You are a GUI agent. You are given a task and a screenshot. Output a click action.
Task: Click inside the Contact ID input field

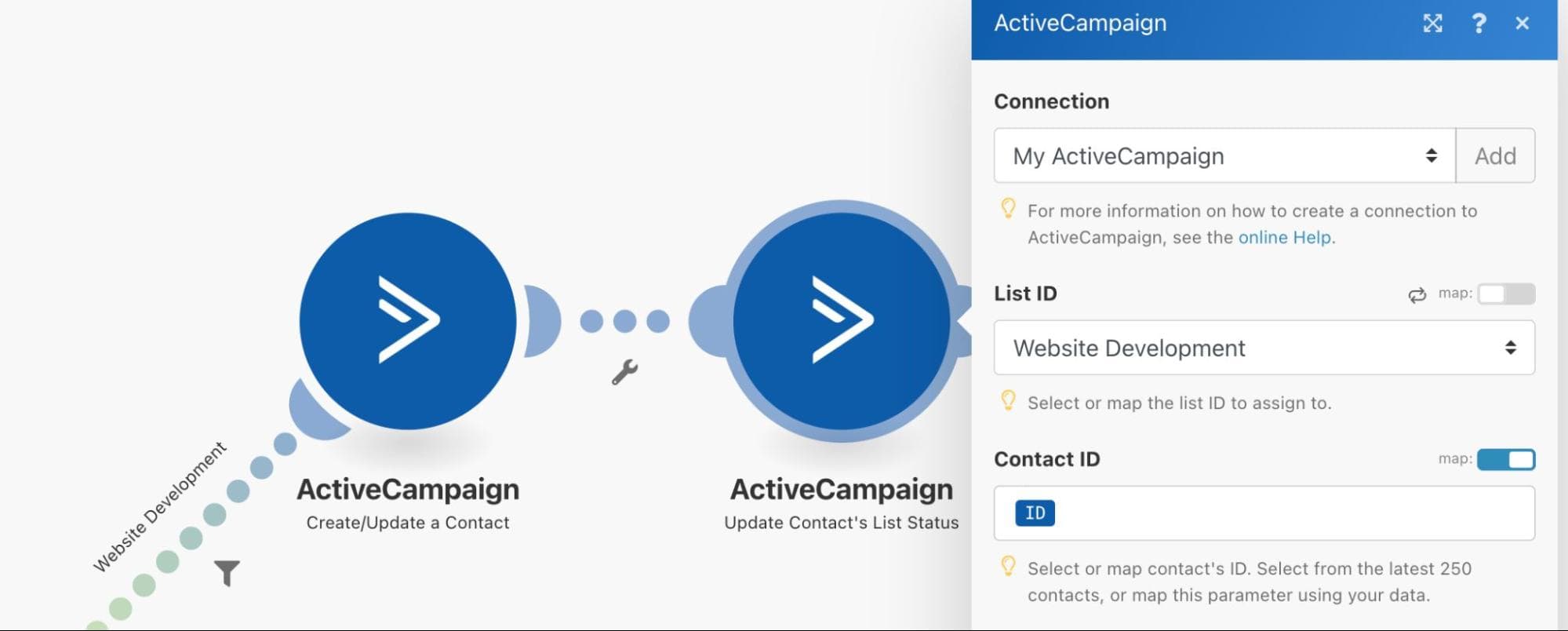pyautogui.click(x=1286, y=513)
